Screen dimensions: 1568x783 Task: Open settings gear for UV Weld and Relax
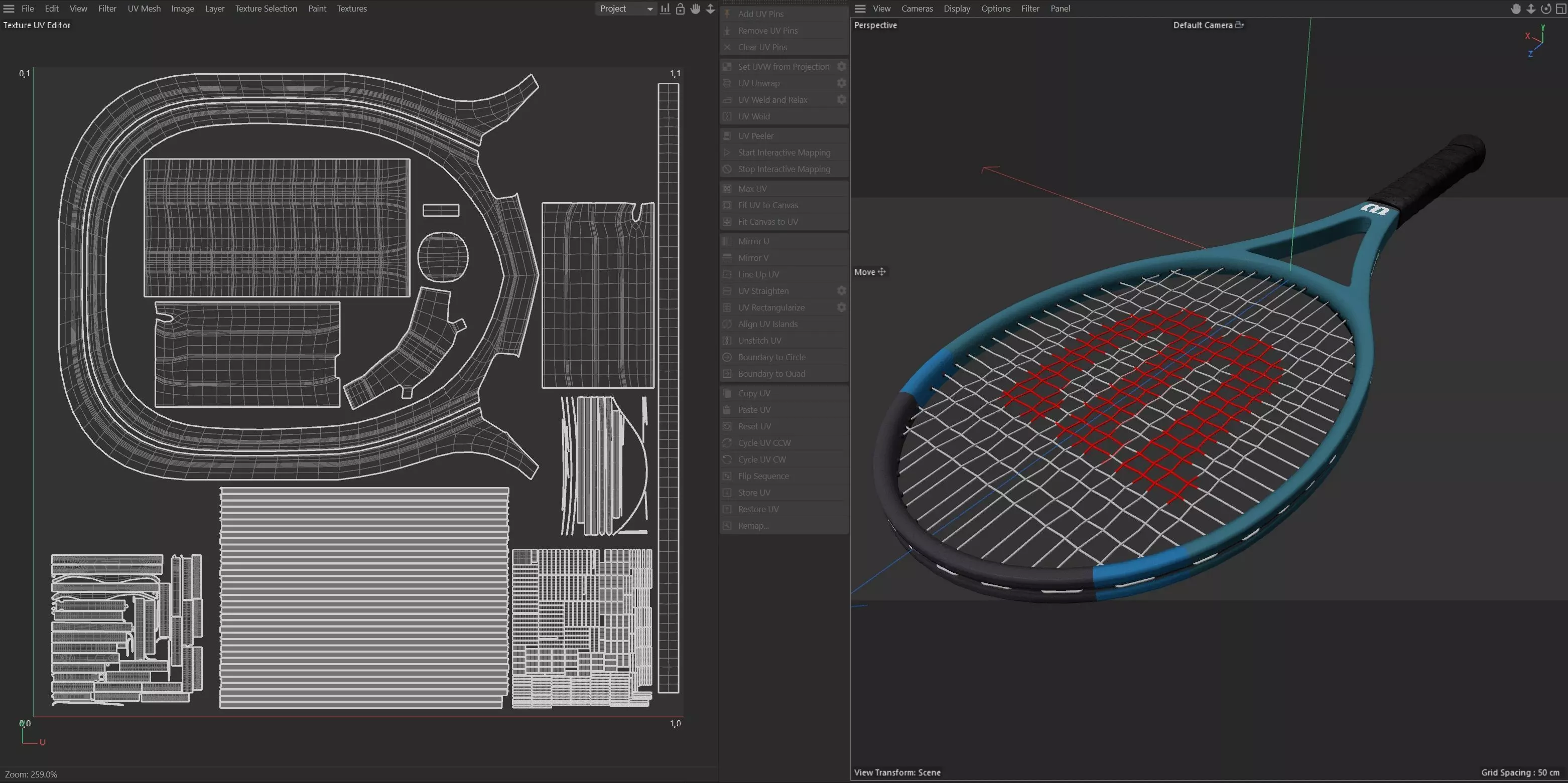(x=841, y=100)
